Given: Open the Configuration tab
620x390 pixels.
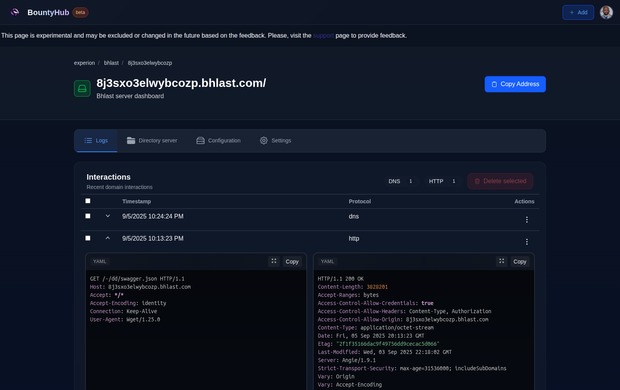Looking at the screenshot, I should 218,140.
